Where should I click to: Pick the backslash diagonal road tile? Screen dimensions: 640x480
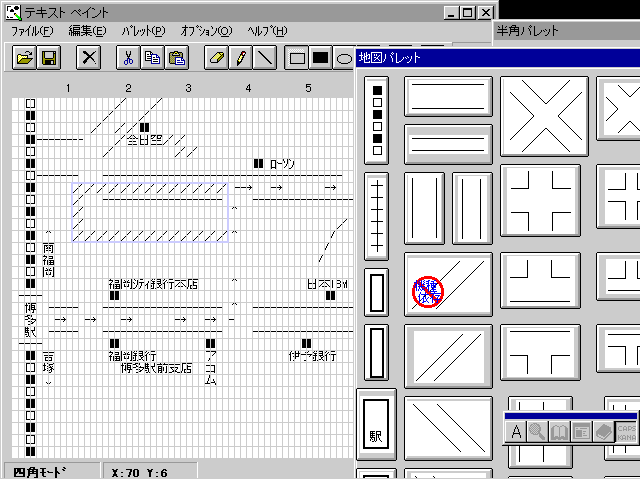(448, 428)
